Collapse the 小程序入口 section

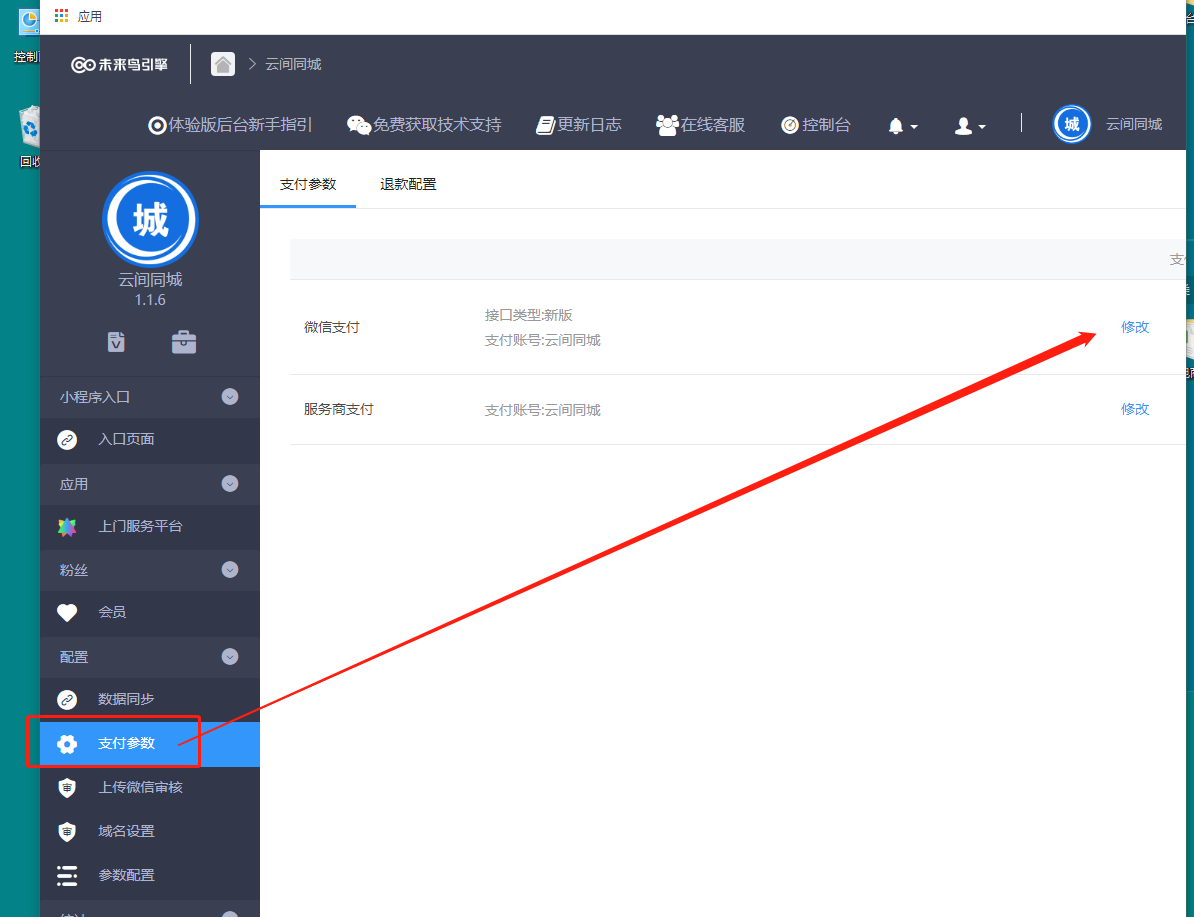tap(230, 397)
